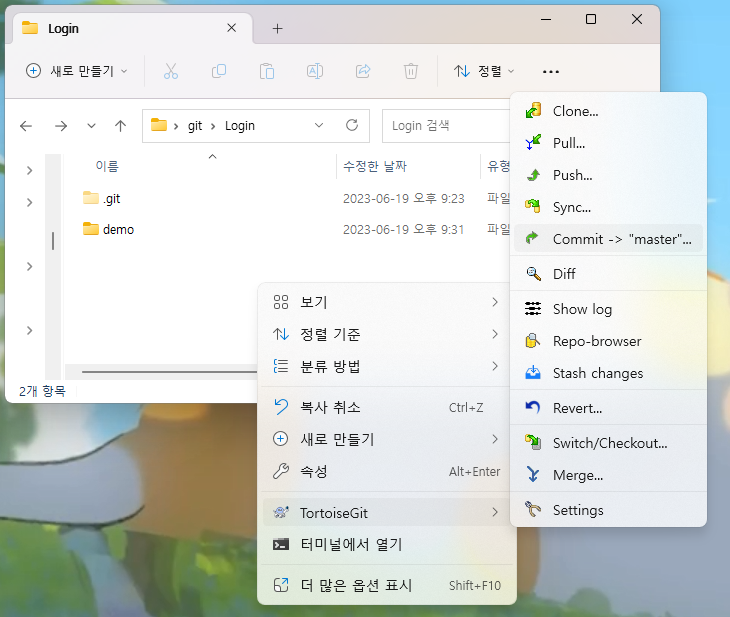Select 터미널에서 열기 menu item

pyautogui.click(x=386, y=544)
